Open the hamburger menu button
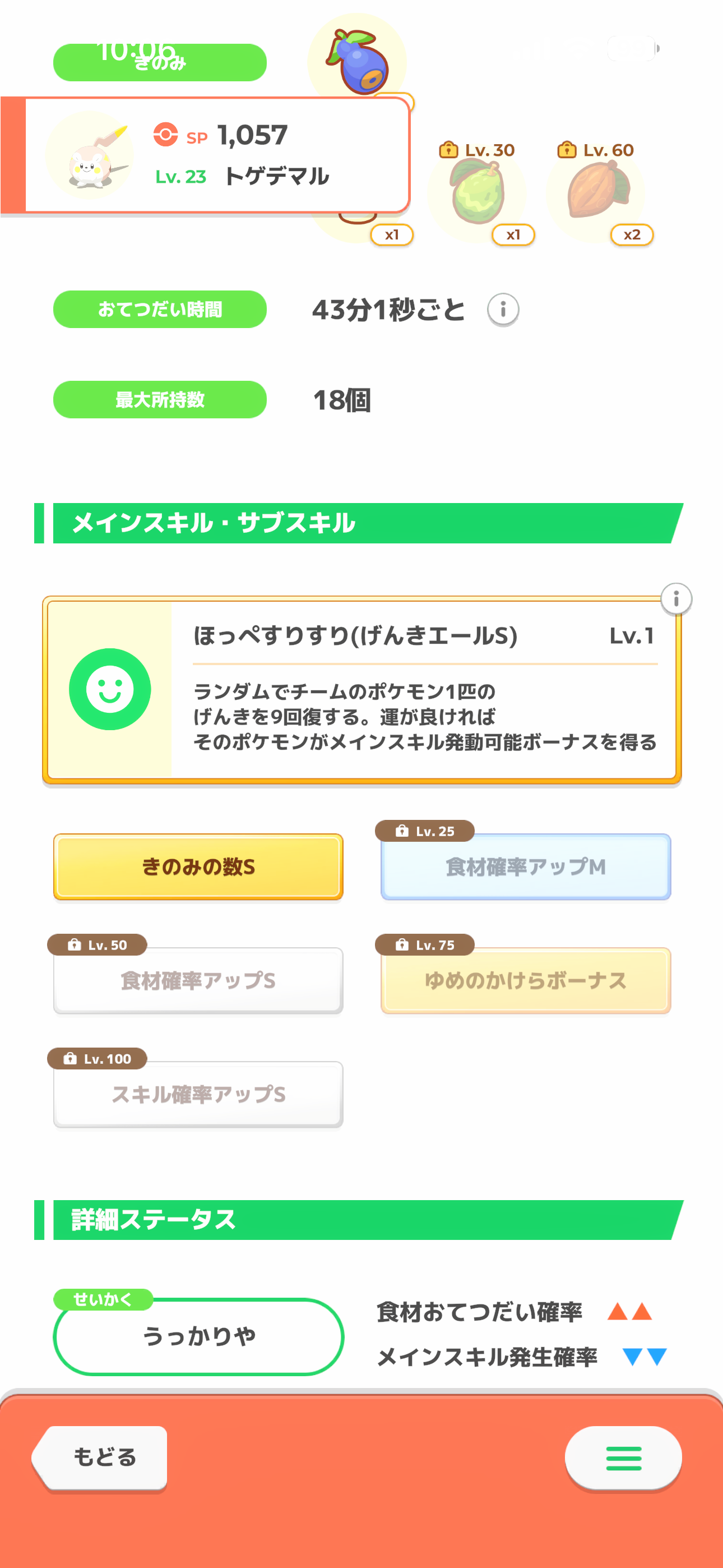The width and height of the screenshot is (723, 1568). coord(623,1458)
